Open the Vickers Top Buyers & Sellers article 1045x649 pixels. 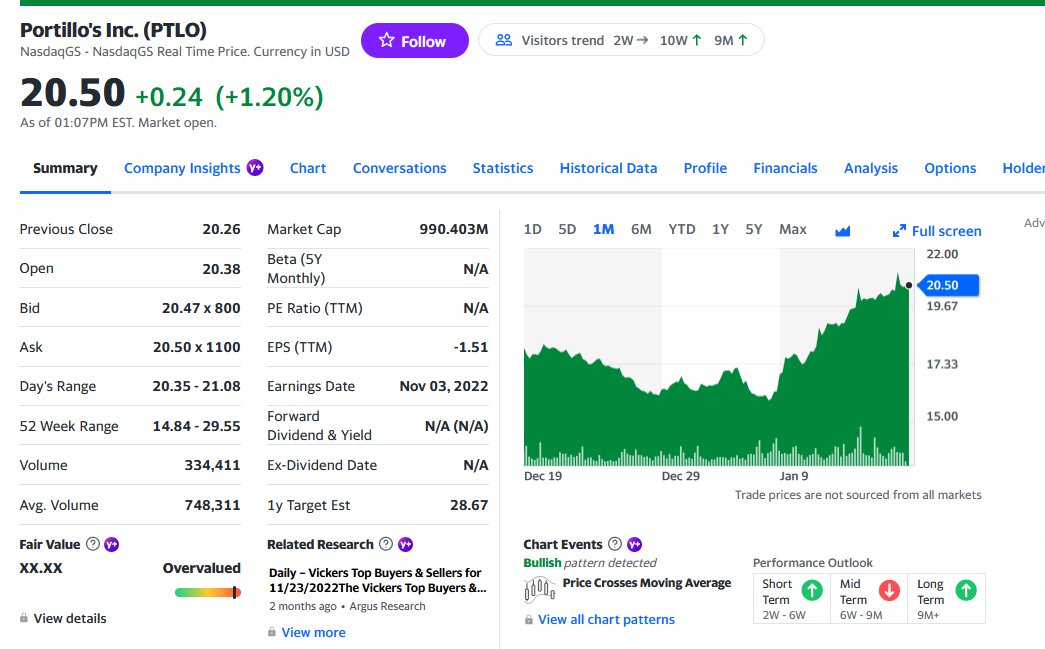[x=378, y=580]
